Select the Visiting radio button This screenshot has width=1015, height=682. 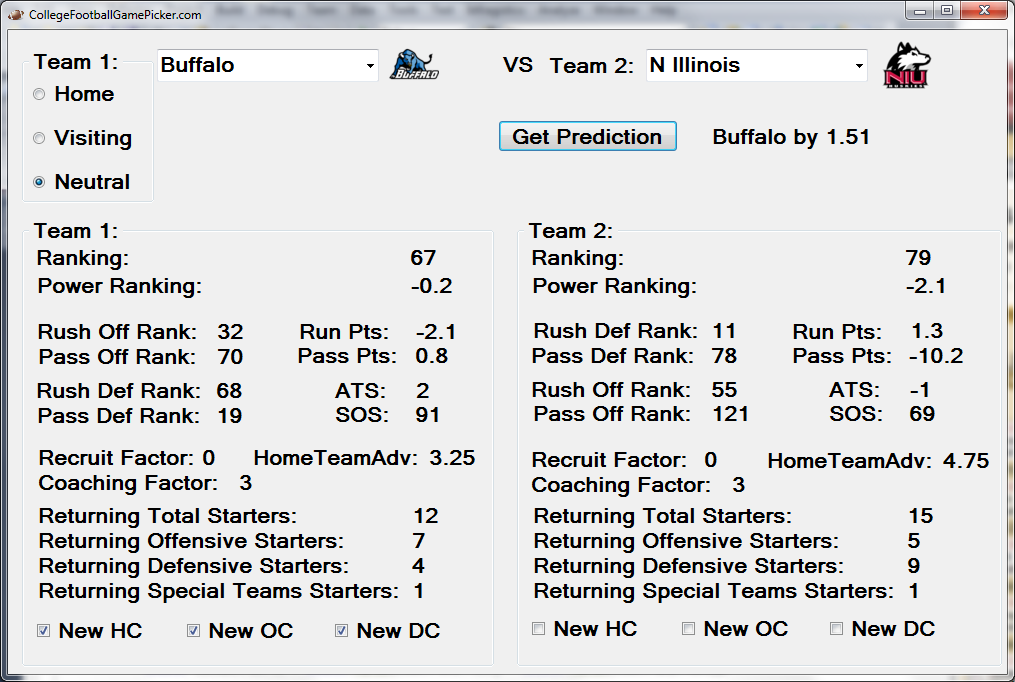click(x=39, y=138)
